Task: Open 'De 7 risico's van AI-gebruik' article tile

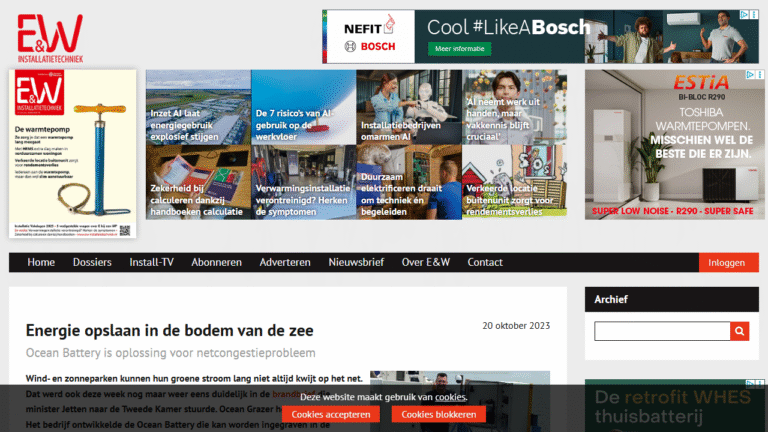Action: tap(303, 107)
